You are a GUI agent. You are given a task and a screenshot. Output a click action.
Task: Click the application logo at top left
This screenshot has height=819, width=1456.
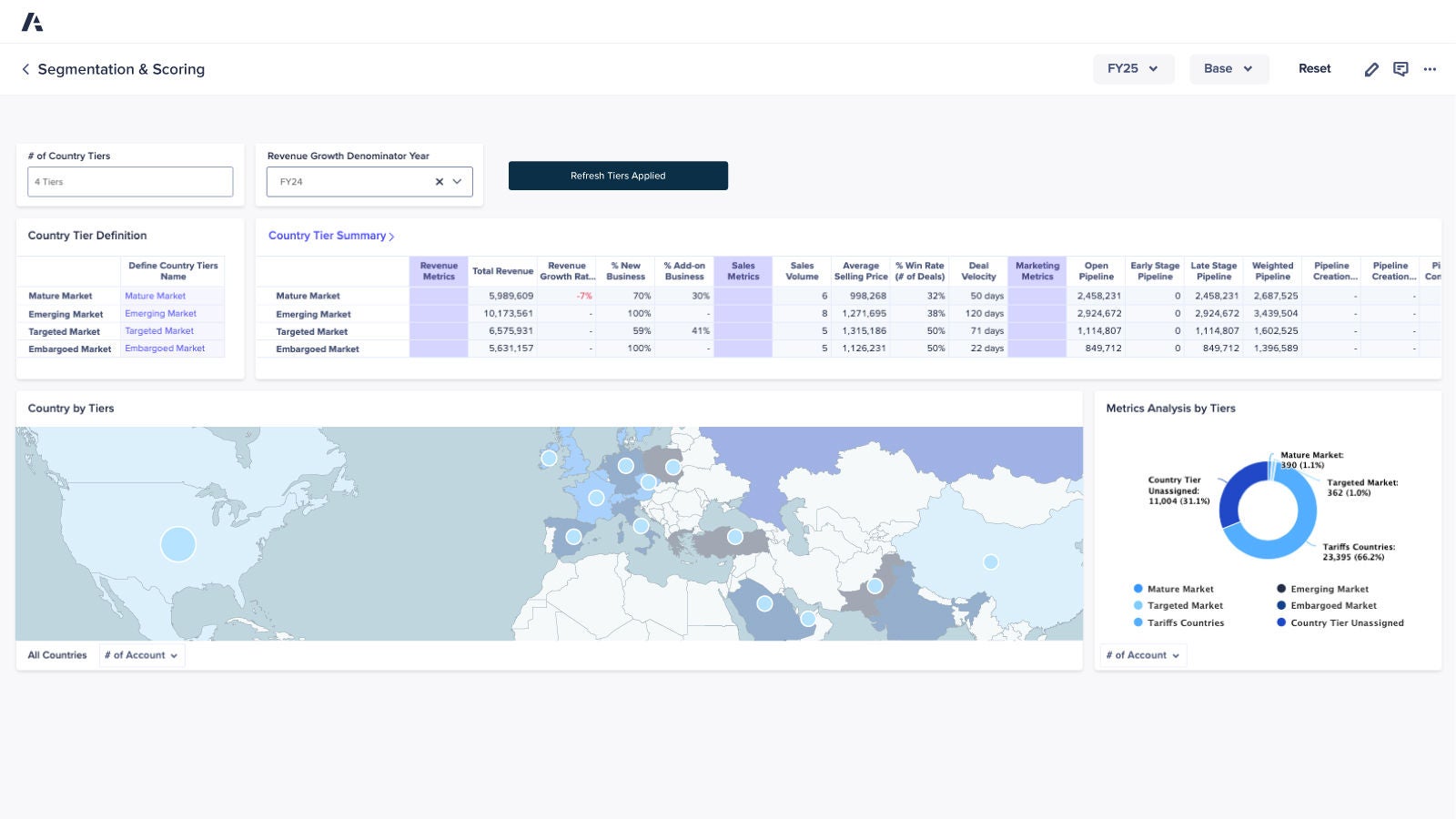34,22
